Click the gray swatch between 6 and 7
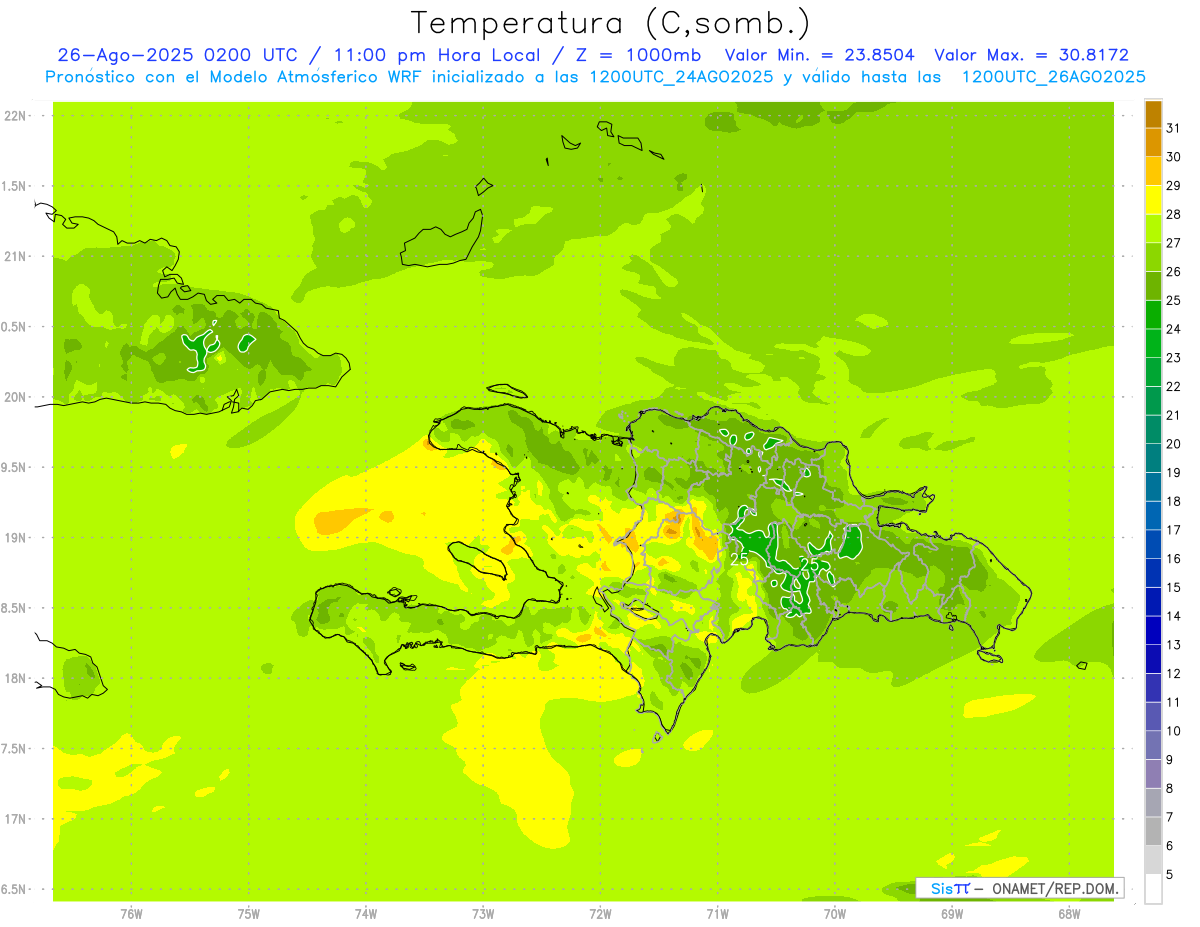1200x927 pixels. click(x=1153, y=831)
